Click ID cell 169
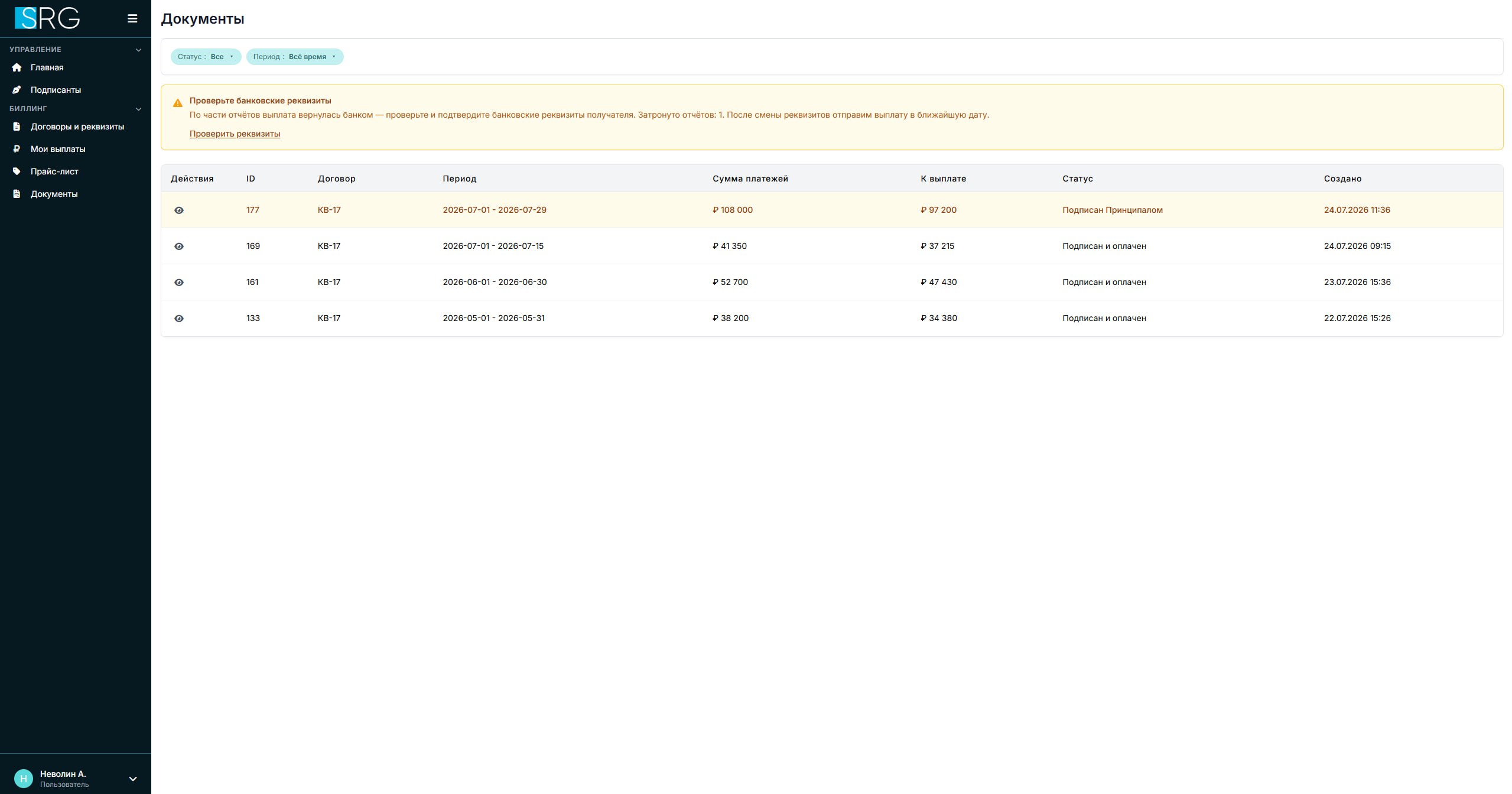 pos(253,246)
